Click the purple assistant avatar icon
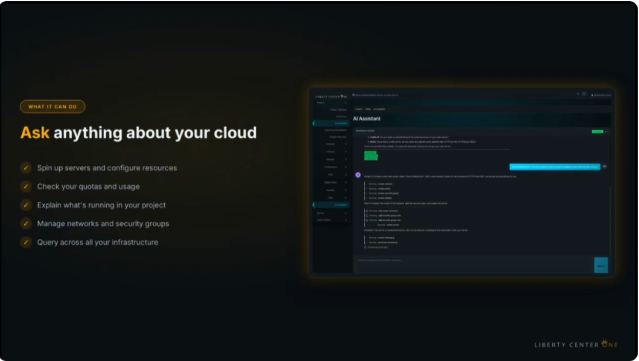The height and width of the screenshot is (361, 639). click(358, 175)
